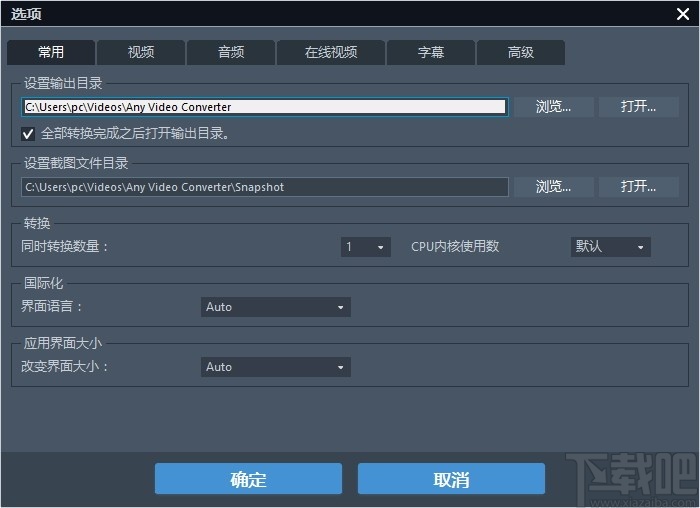Open the 界面语言 Auto dropdown
This screenshot has height=508, width=700.
point(275,307)
